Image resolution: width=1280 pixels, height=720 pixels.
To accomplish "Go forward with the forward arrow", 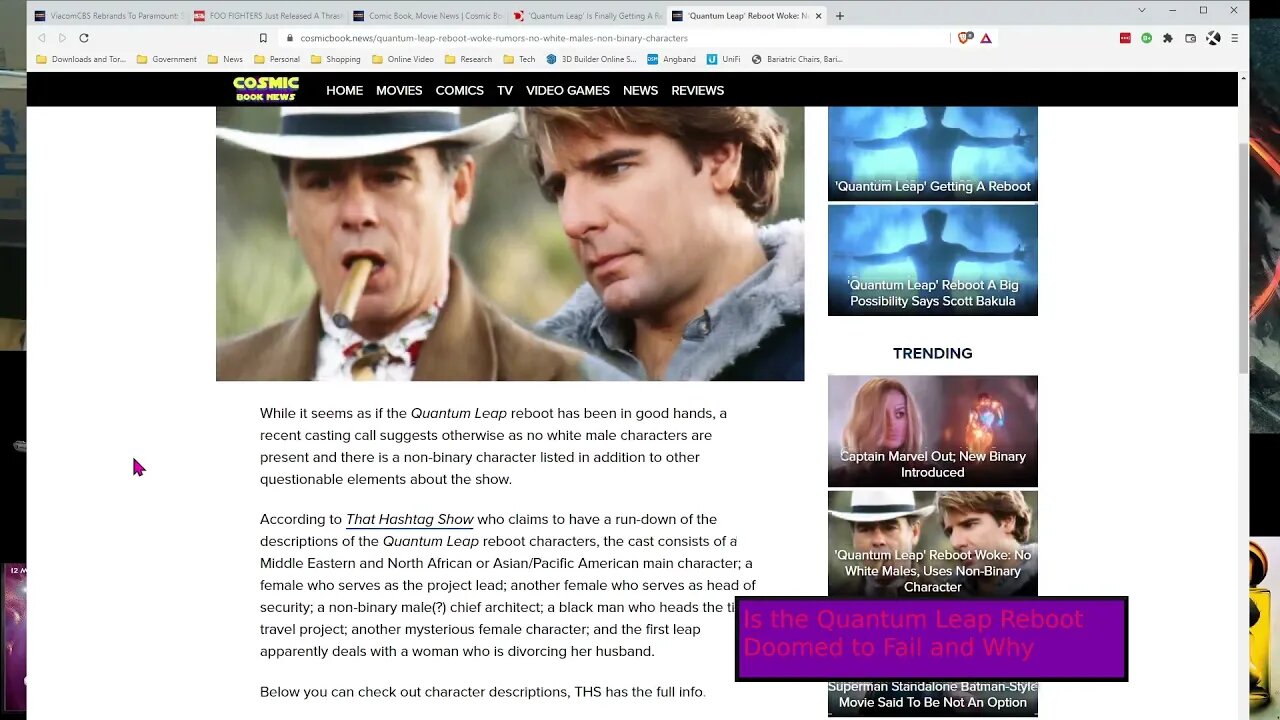I will (x=62, y=38).
